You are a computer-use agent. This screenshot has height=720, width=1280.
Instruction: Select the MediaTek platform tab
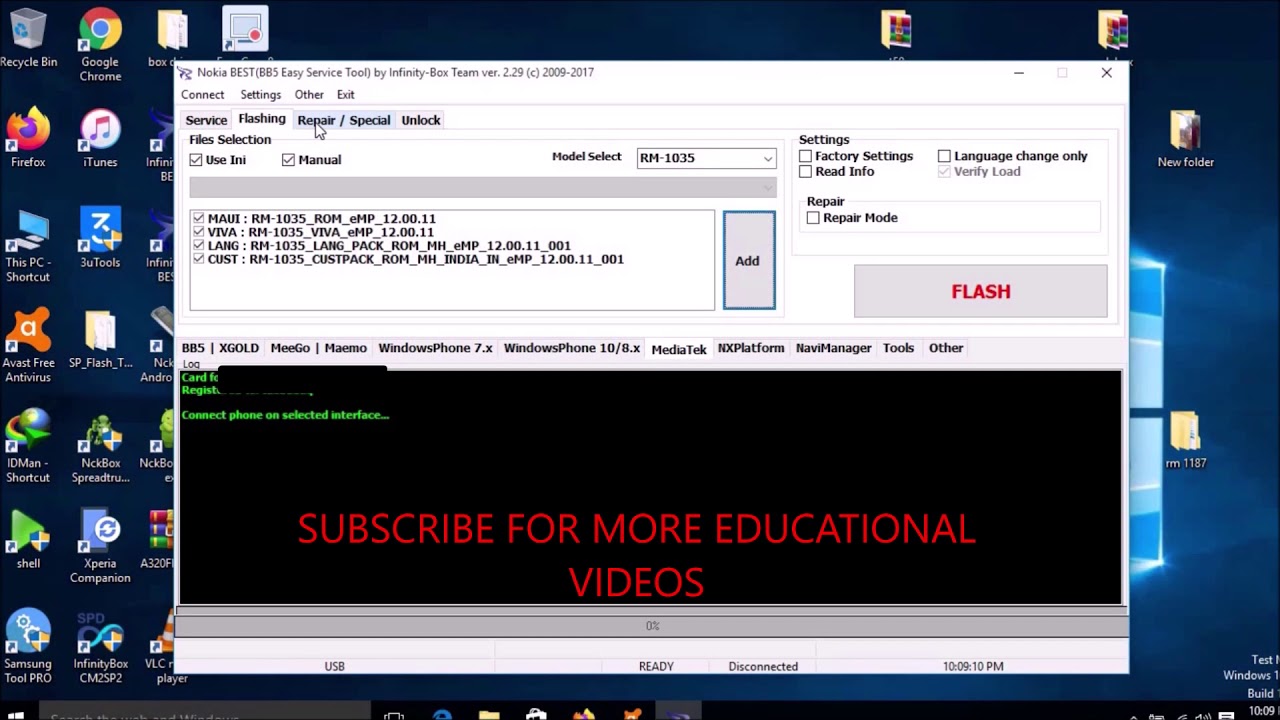(679, 349)
